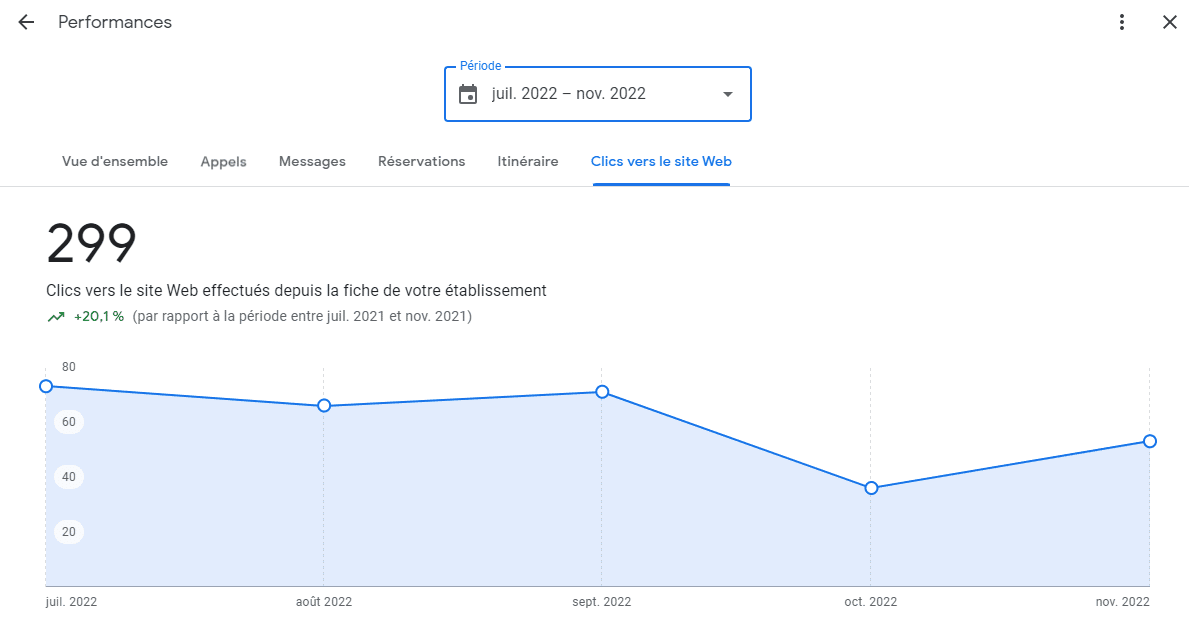Switch to the Vue d'ensemble tab
The width and height of the screenshot is (1189, 628).
click(x=114, y=161)
